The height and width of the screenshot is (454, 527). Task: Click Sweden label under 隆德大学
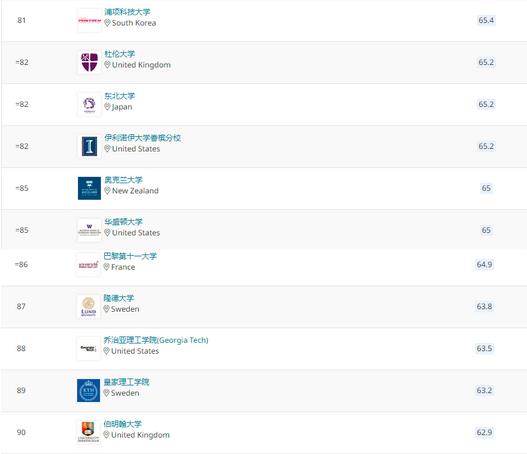(x=125, y=309)
